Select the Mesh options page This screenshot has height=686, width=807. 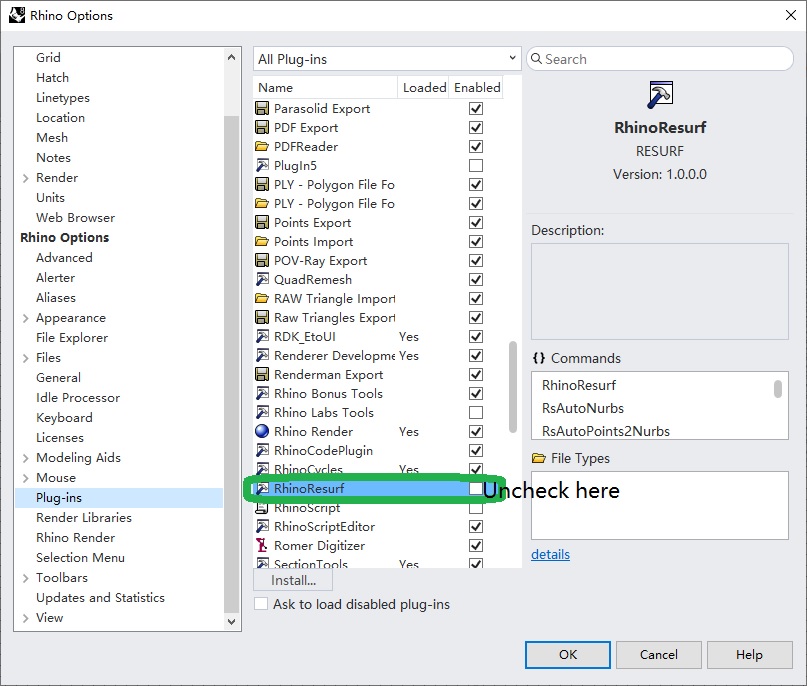point(52,137)
